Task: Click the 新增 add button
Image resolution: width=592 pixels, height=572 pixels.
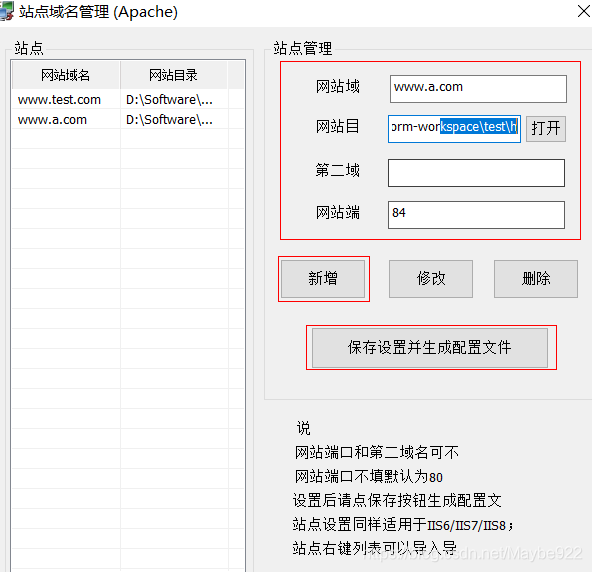Action: click(323, 279)
